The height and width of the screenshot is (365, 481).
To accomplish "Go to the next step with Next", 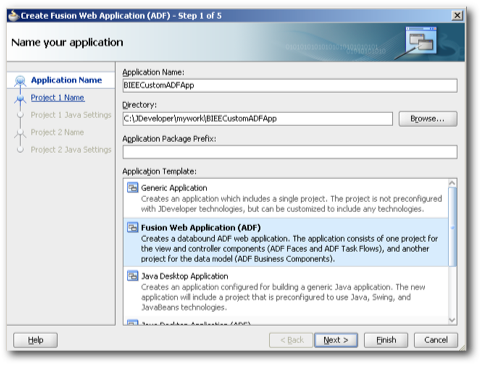I will point(336,340).
